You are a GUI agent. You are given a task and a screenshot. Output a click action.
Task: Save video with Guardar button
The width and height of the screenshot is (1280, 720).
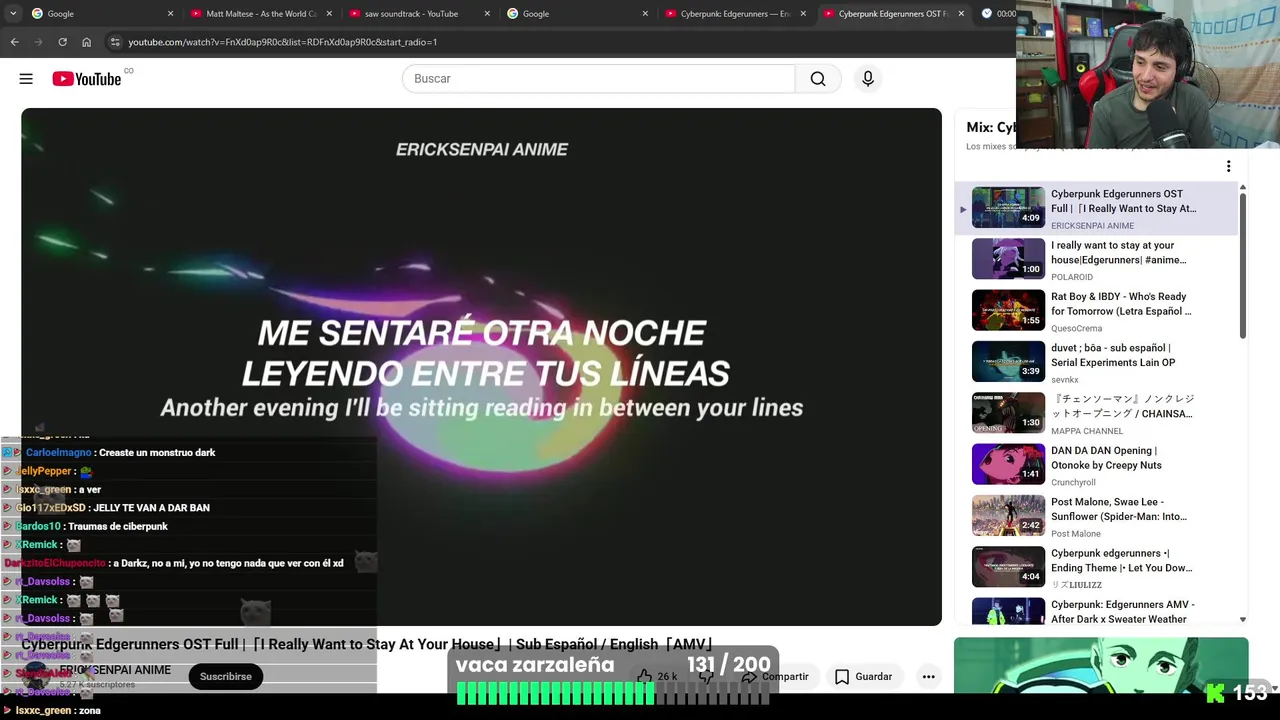(863, 677)
